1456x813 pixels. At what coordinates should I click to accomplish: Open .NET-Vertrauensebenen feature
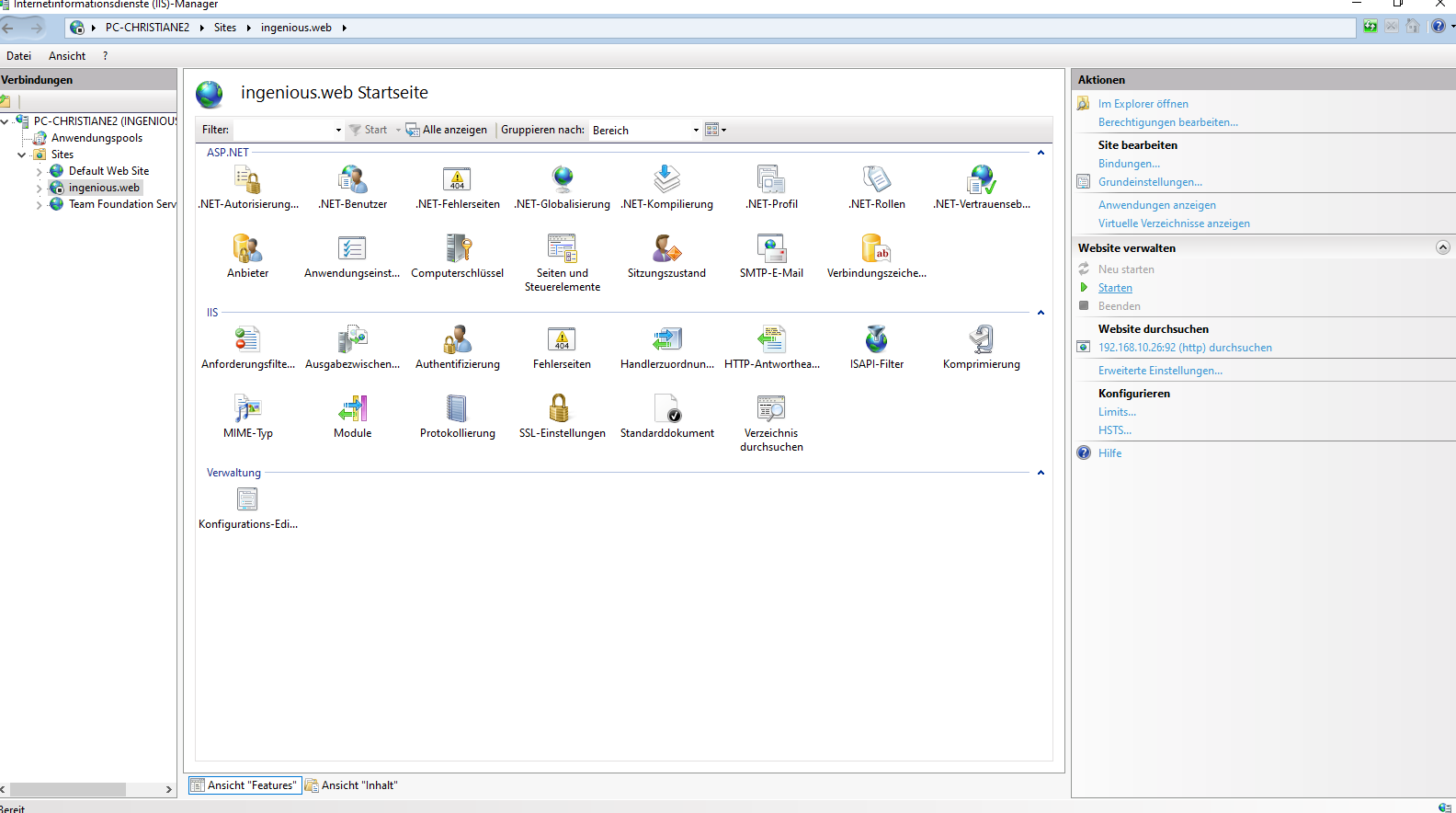(981, 188)
